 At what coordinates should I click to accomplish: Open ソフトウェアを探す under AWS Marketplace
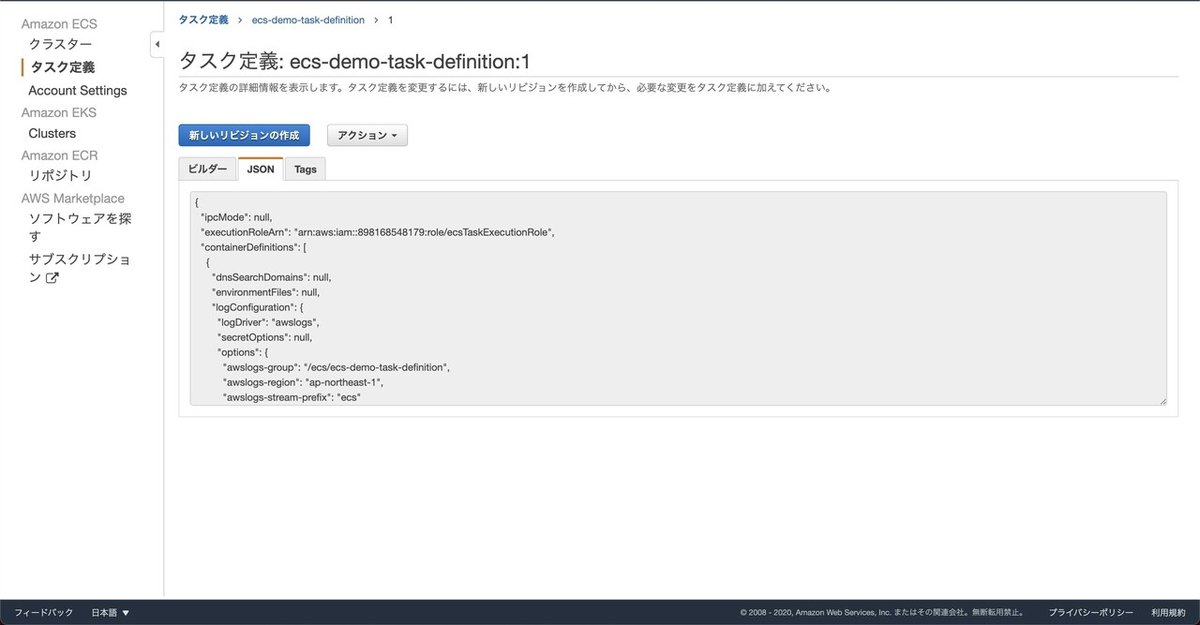[x=80, y=227]
